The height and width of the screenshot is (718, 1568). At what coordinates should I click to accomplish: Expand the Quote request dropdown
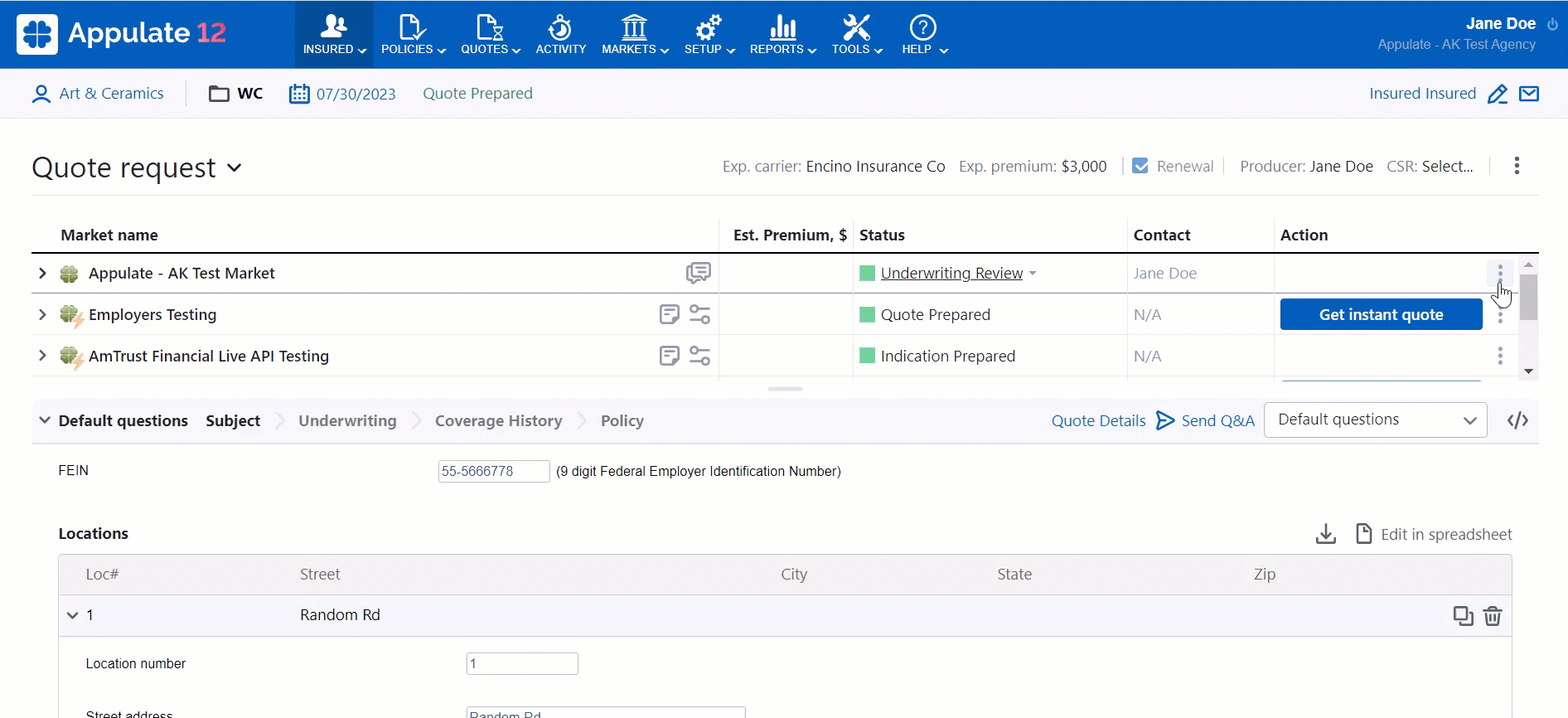coord(235,167)
